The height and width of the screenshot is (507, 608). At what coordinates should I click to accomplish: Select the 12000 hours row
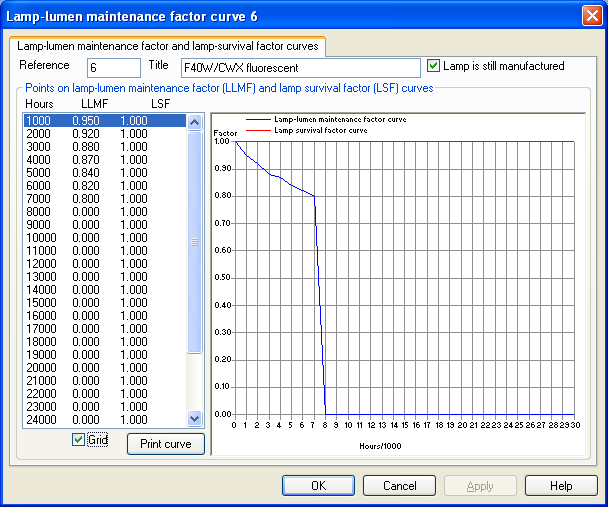[105, 263]
